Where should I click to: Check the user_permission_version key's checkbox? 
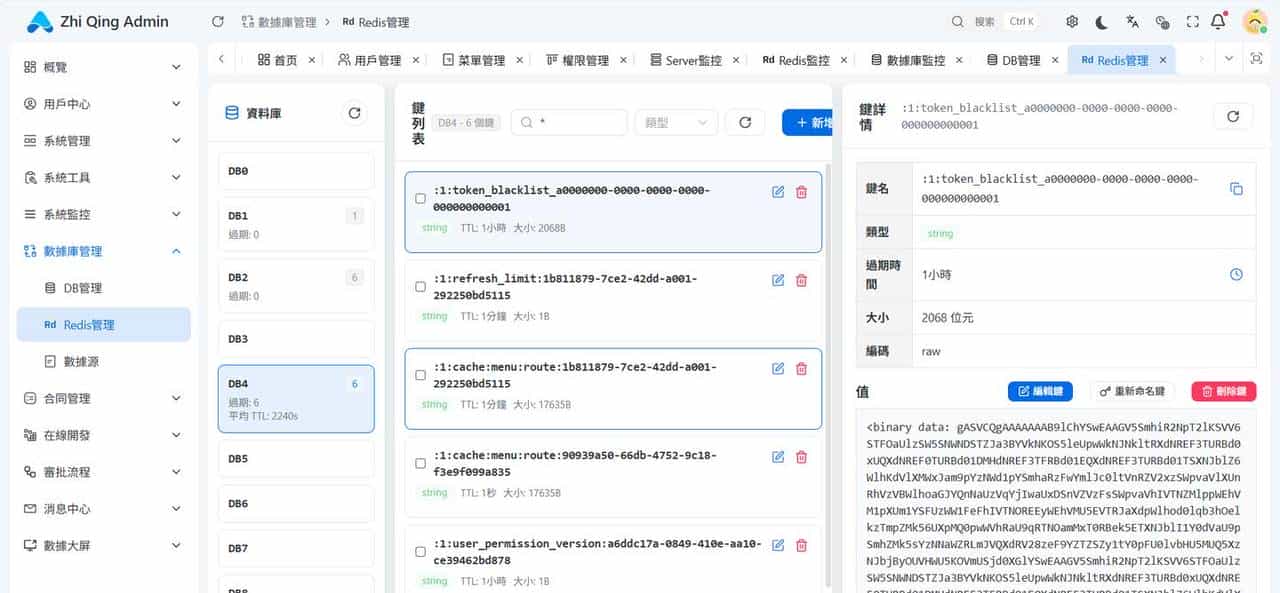(420, 550)
